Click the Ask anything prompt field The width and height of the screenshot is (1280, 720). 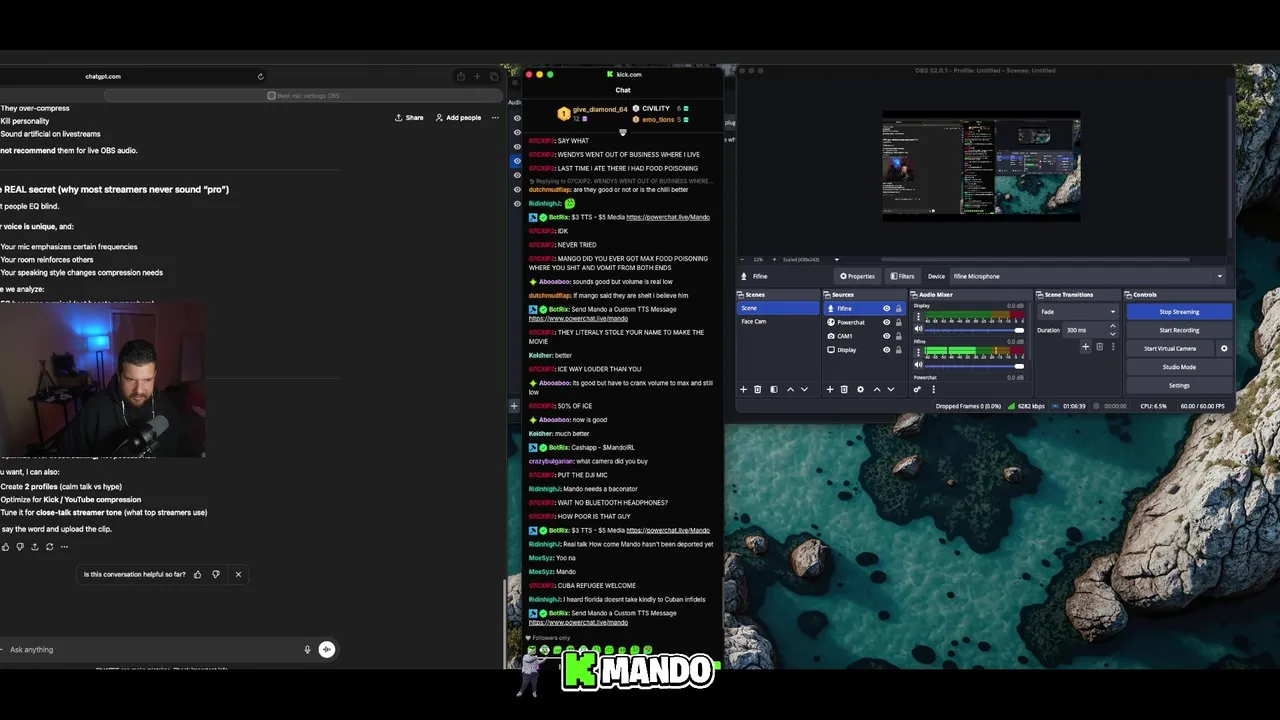[x=150, y=649]
